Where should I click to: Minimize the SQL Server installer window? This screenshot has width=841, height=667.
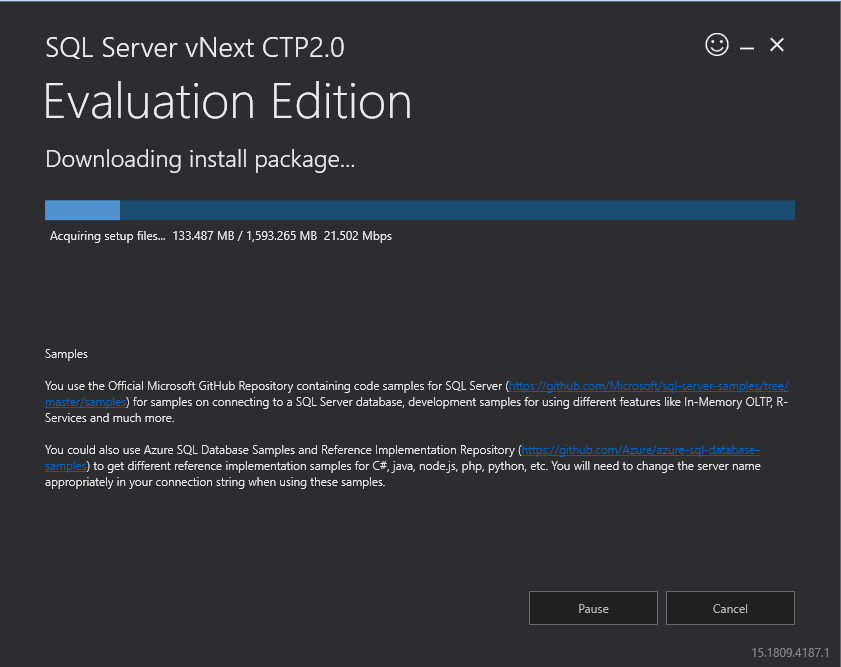tap(747, 47)
